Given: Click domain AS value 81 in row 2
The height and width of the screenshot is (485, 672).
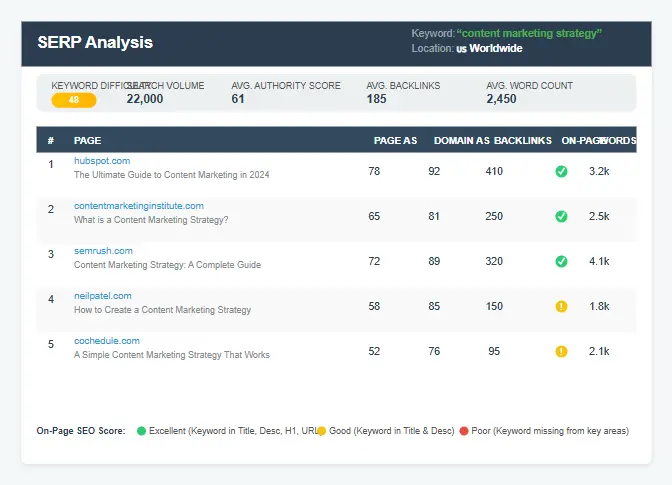Looking at the screenshot, I should click(434, 216).
